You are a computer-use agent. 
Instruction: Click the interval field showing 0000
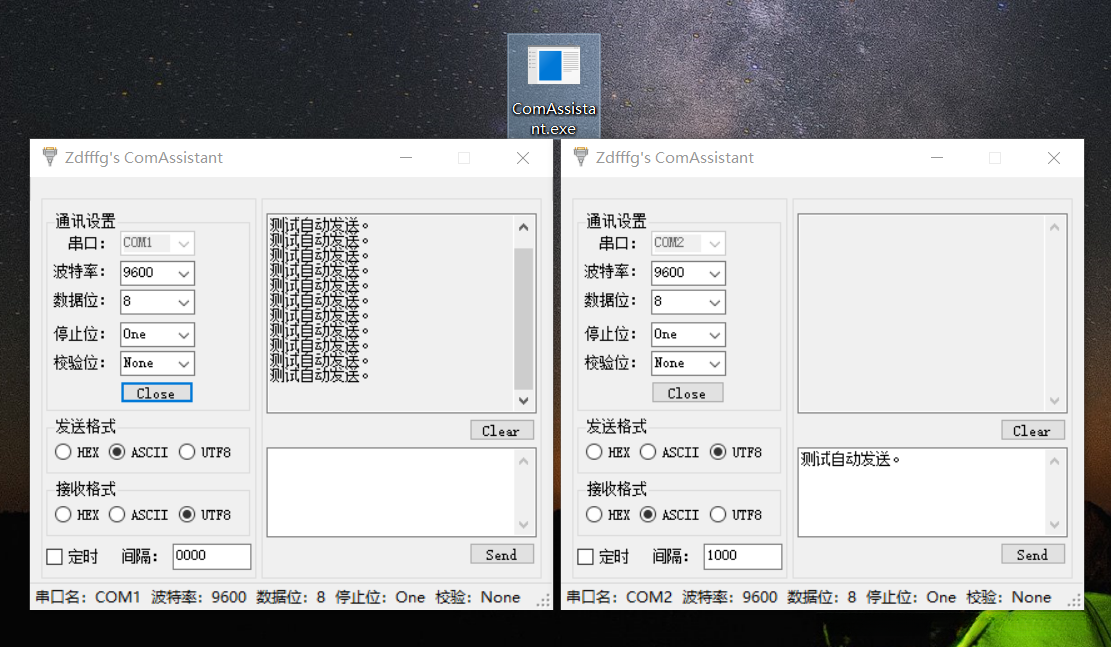tap(212, 556)
